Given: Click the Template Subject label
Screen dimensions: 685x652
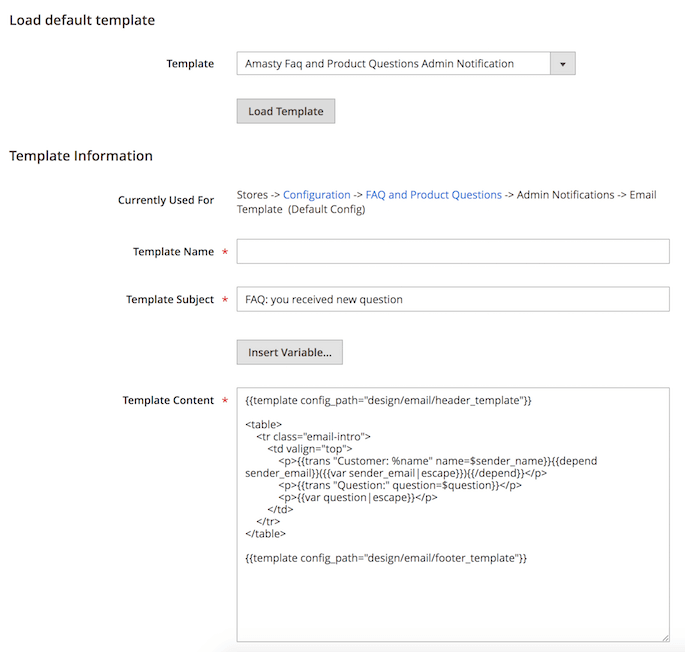Looking at the screenshot, I should 170,300.
